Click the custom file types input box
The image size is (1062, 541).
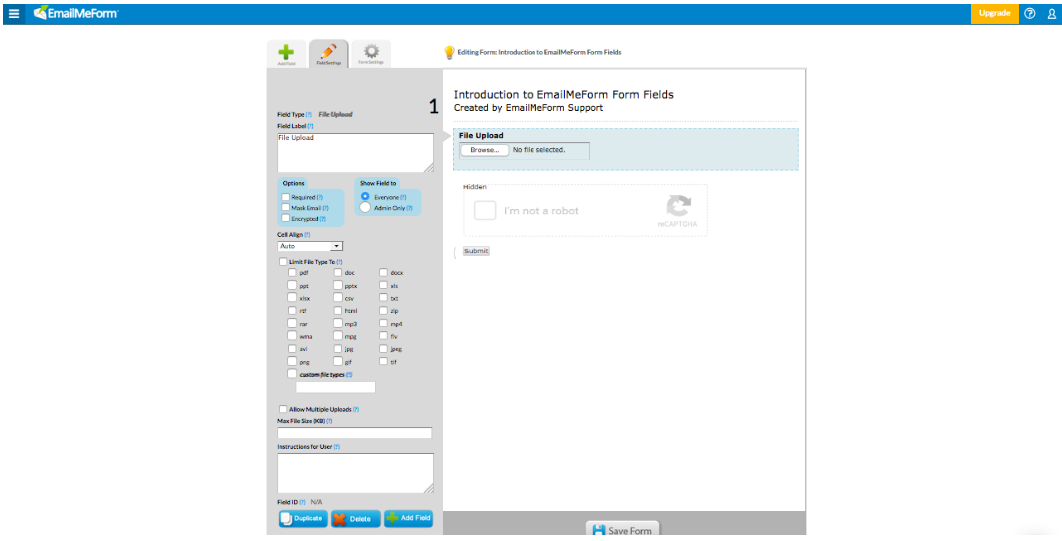[x=335, y=387]
